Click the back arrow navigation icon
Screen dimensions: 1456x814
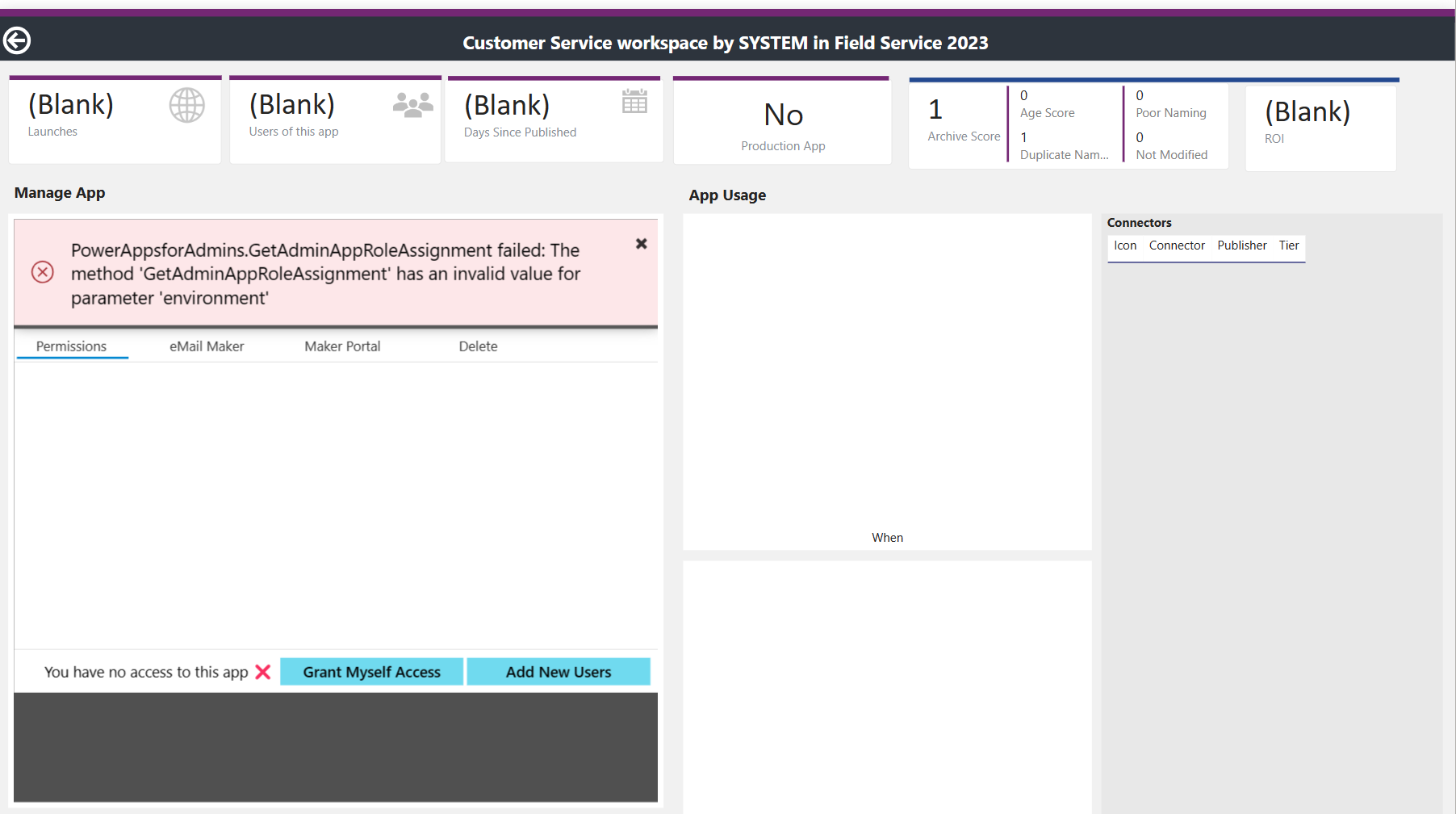point(18,40)
